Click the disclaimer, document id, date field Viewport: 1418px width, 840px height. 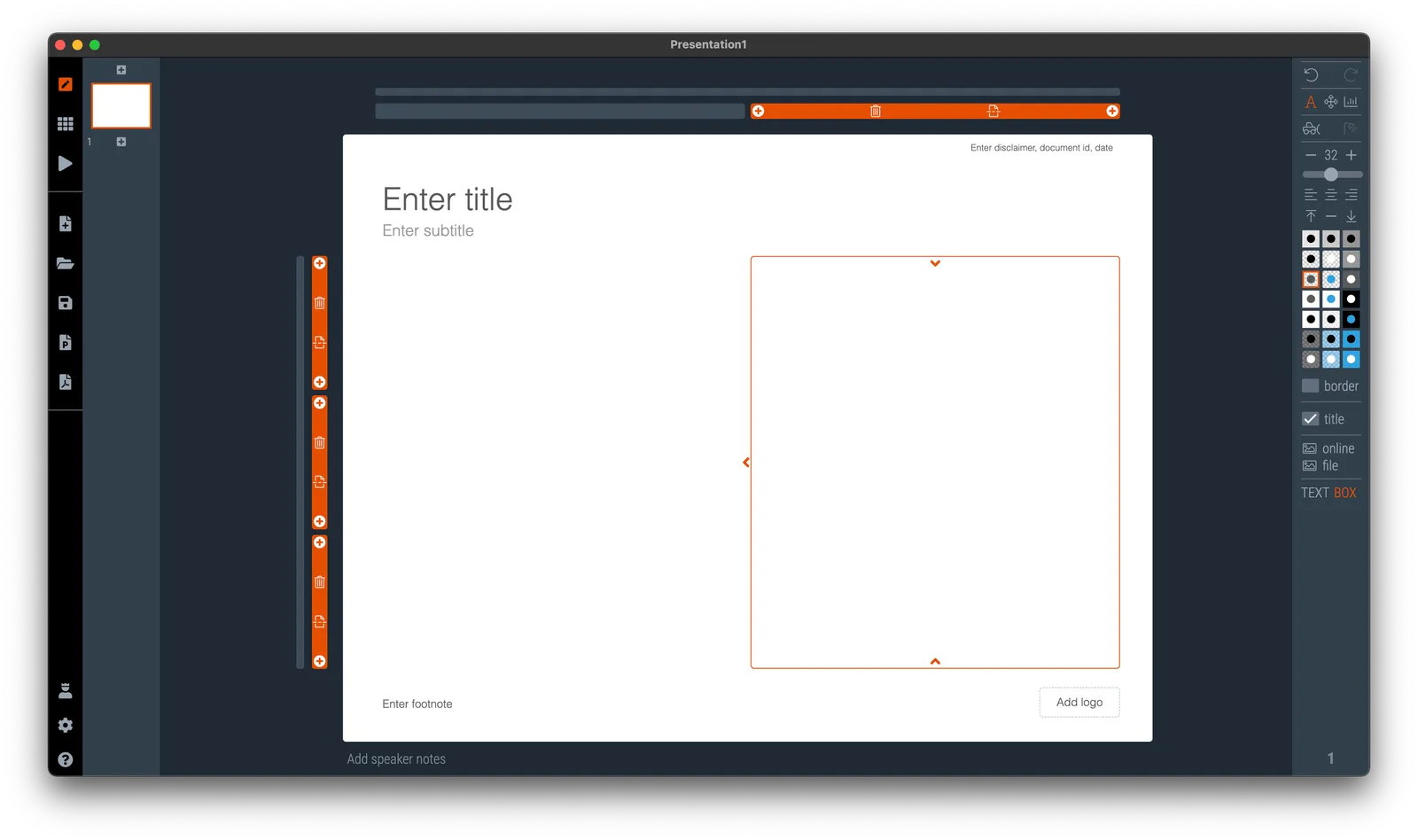tap(1041, 148)
